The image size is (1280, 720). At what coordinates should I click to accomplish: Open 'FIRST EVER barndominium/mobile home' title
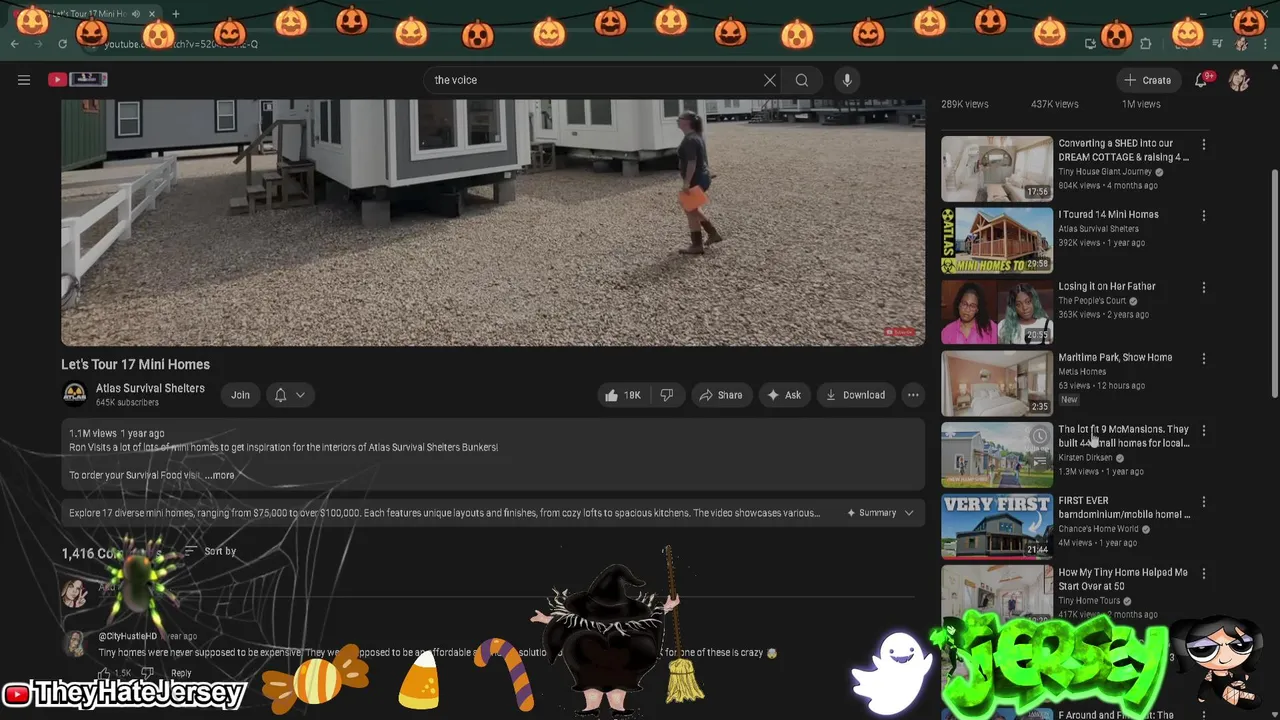(1124, 507)
